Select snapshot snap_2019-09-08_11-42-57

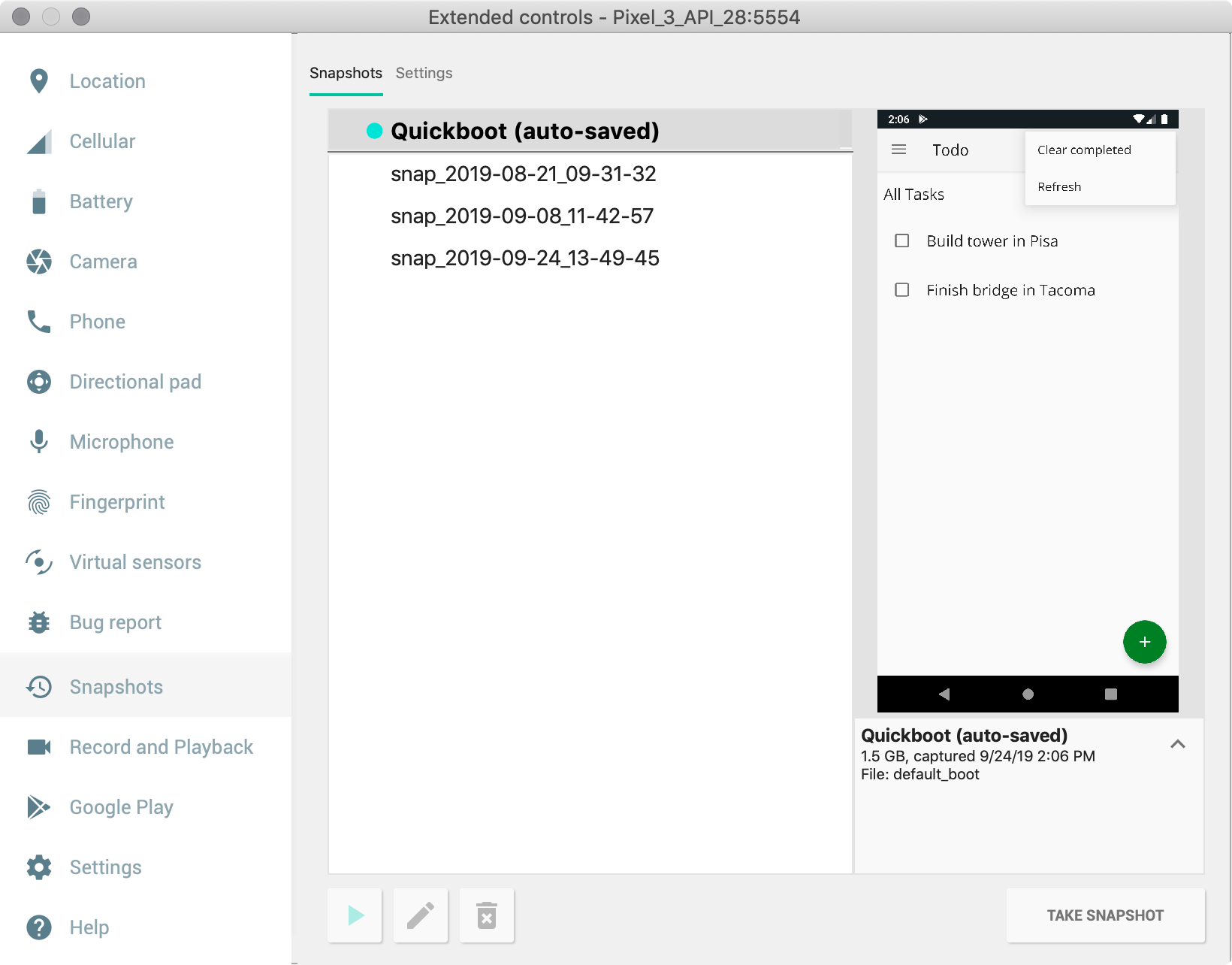(x=522, y=216)
